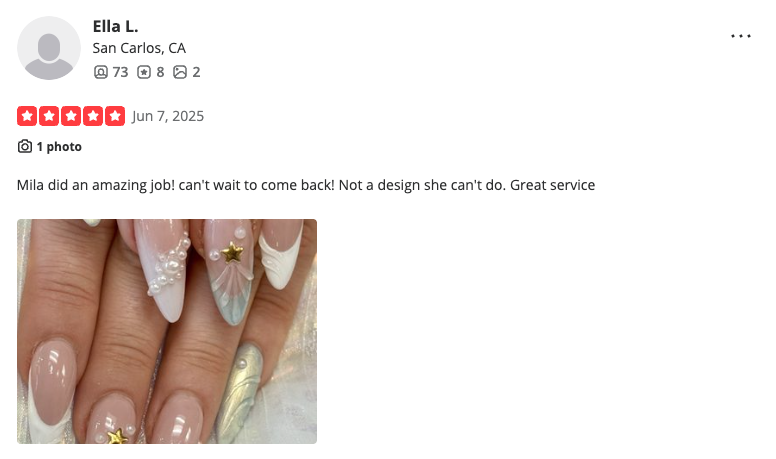Viewport: 776px width, 459px height.
Task: Click the second red rating star
Action: [x=49, y=116]
